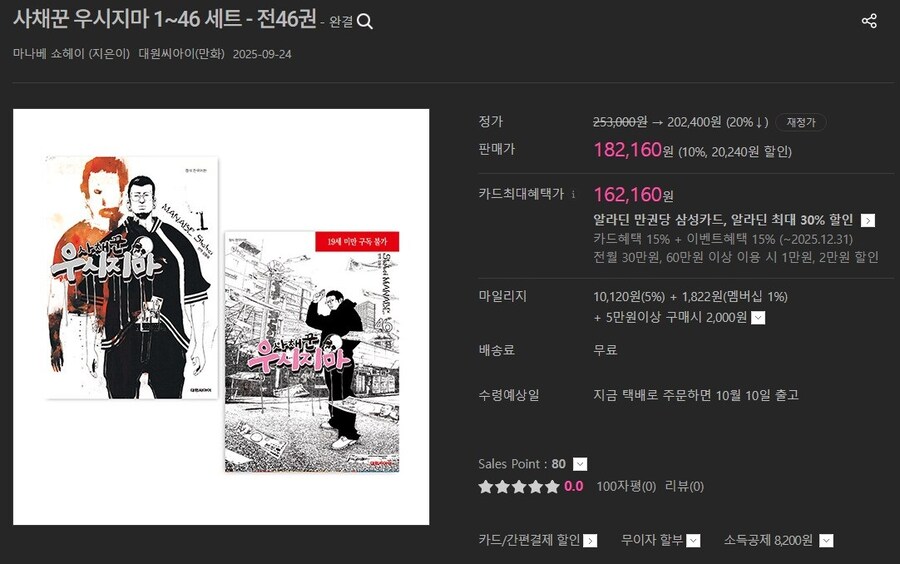Click the volume 46 cover image
Screen dimensions: 900x564
[x=312, y=352]
